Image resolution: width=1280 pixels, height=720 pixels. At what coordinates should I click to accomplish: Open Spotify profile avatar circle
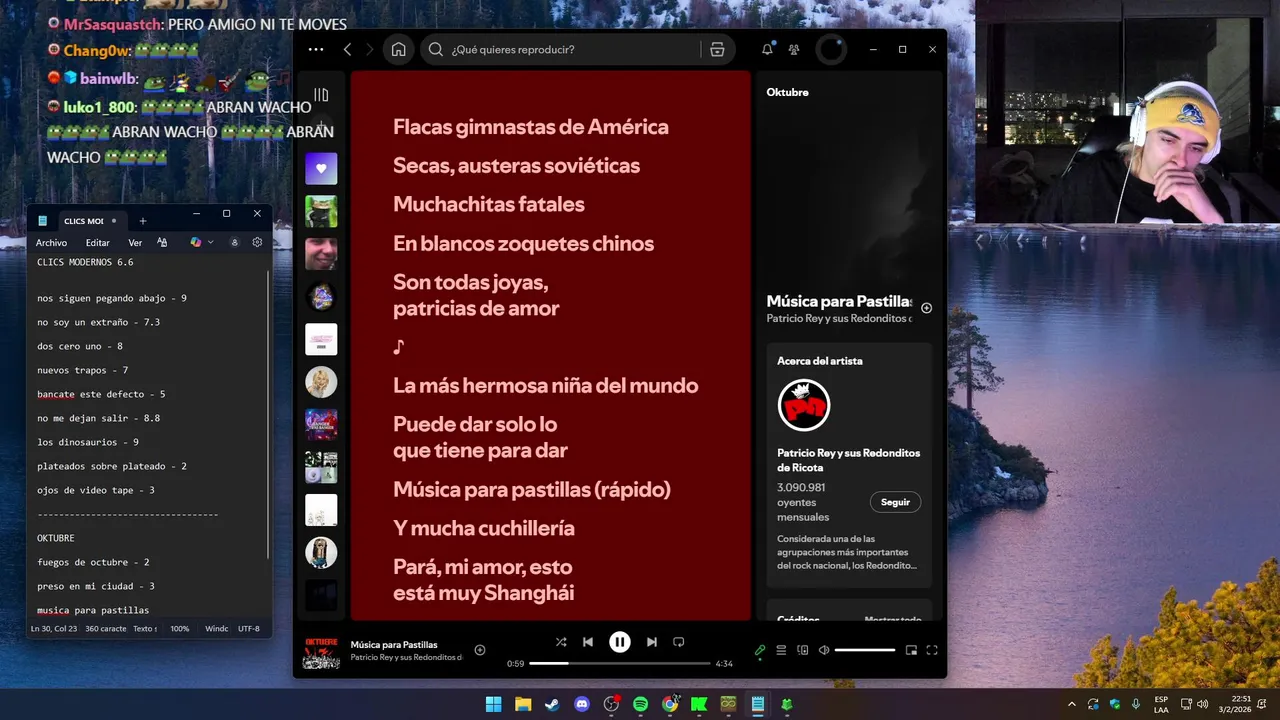pyautogui.click(x=831, y=49)
